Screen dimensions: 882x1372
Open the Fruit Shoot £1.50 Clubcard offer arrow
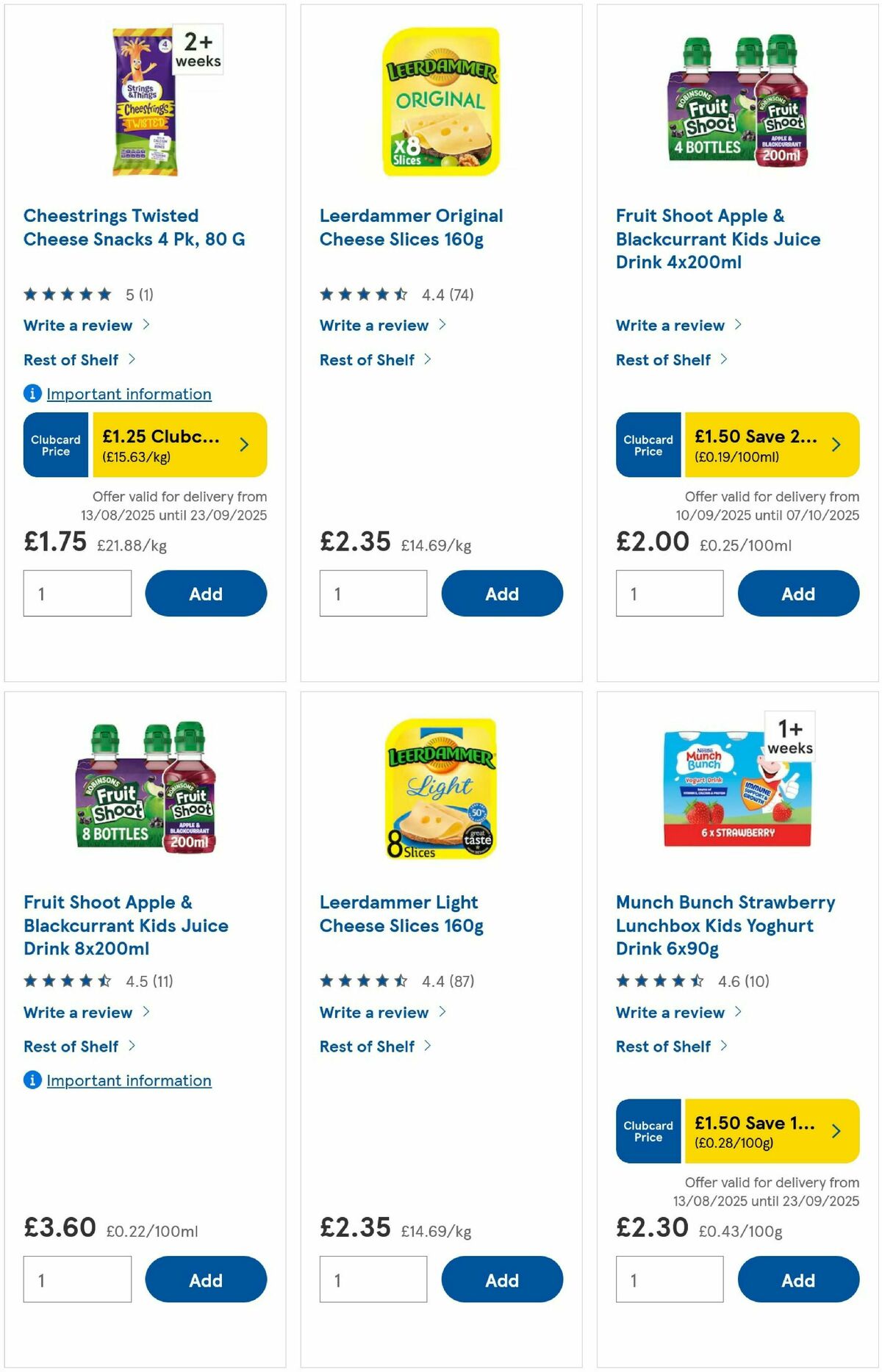coord(836,445)
